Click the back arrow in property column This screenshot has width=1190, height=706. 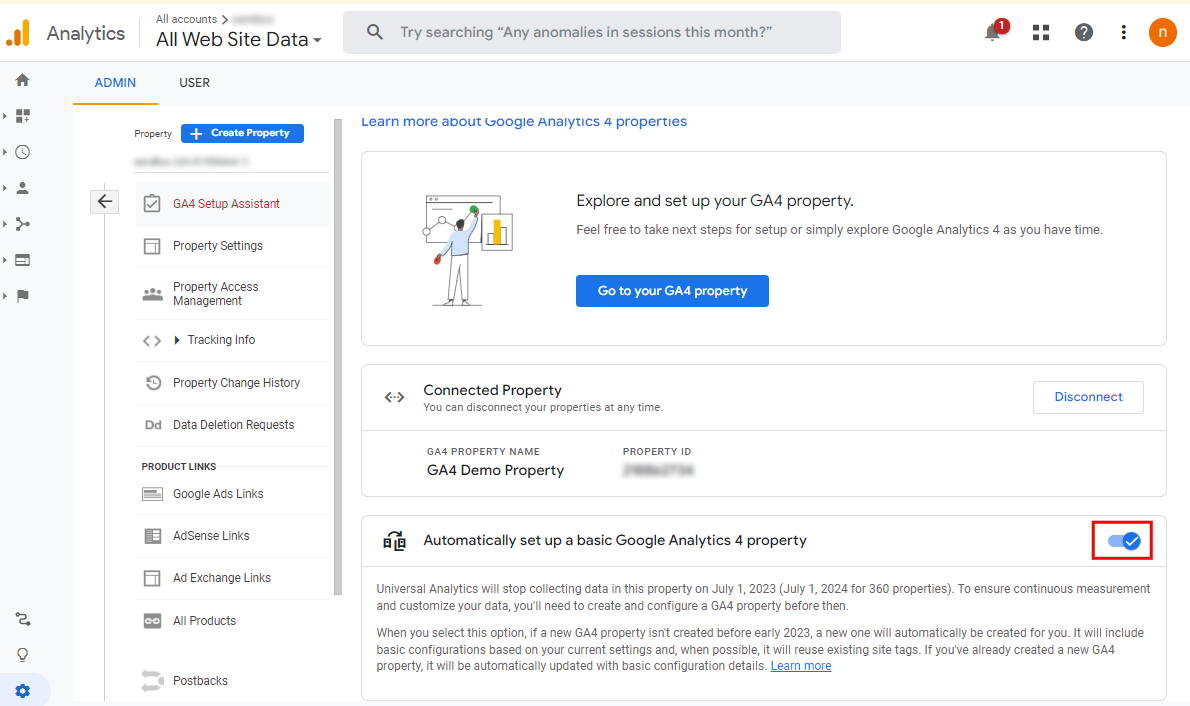click(105, 202)
